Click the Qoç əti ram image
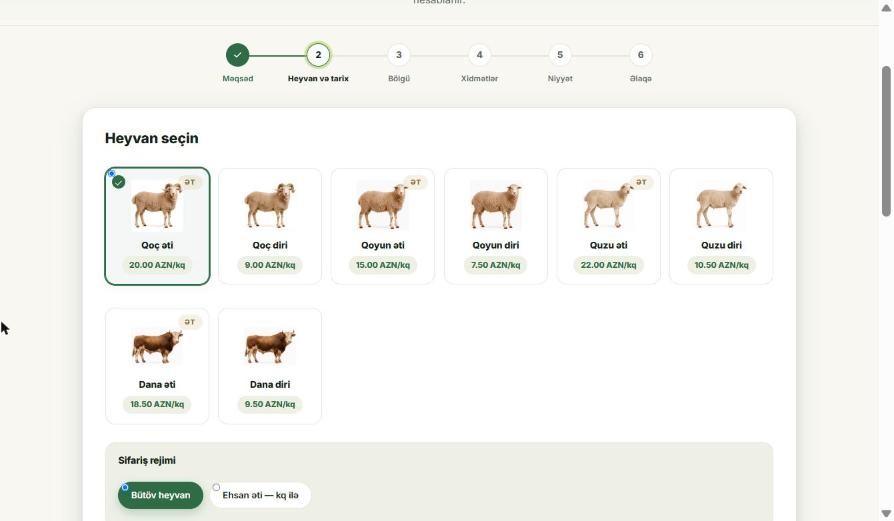The height and width of the screenshot is (521, 894). (x=157, y=206)
